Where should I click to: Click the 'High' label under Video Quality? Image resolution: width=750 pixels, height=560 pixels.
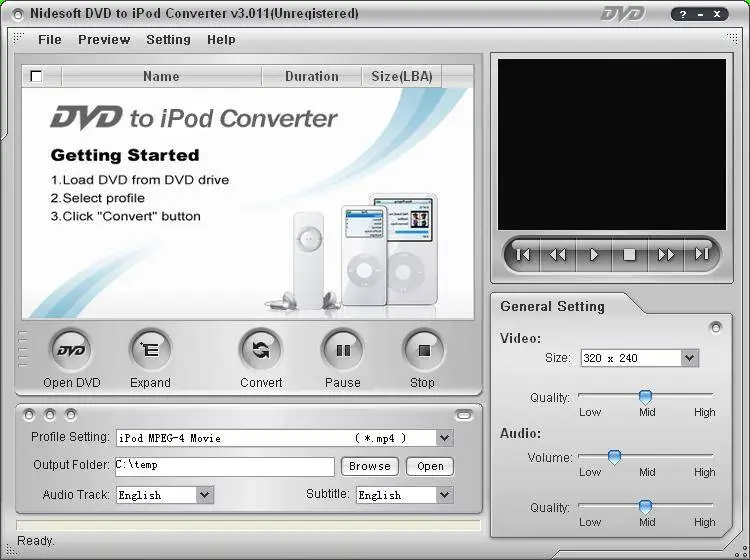[x=705, y=412]
